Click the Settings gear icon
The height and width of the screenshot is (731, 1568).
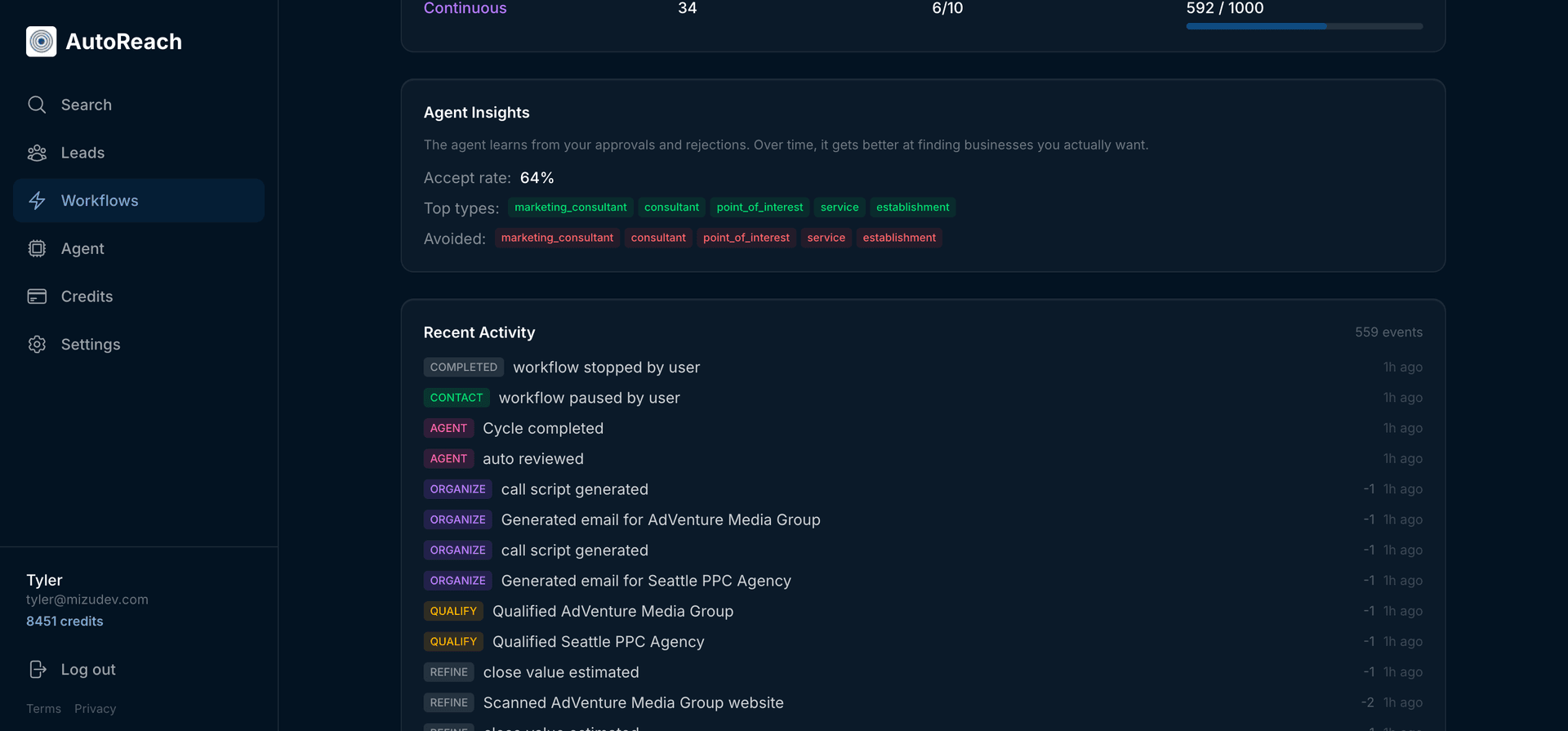pyautogui.click(x=37, y=345)
